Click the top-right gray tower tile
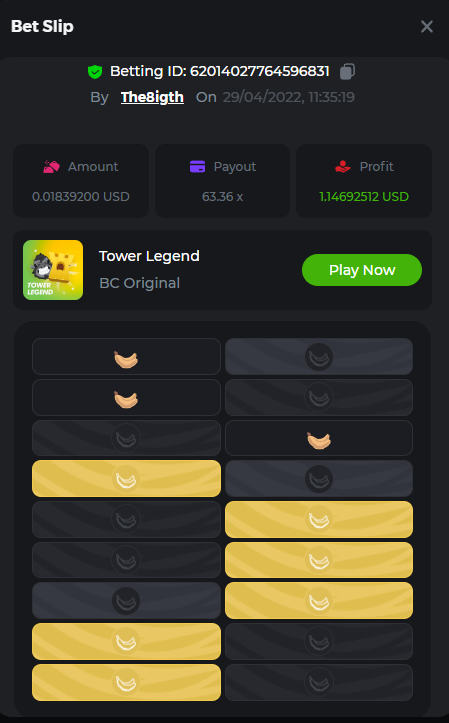Viewport: 449px width, 723px height. pyautogui.click(x=319, y=356)
